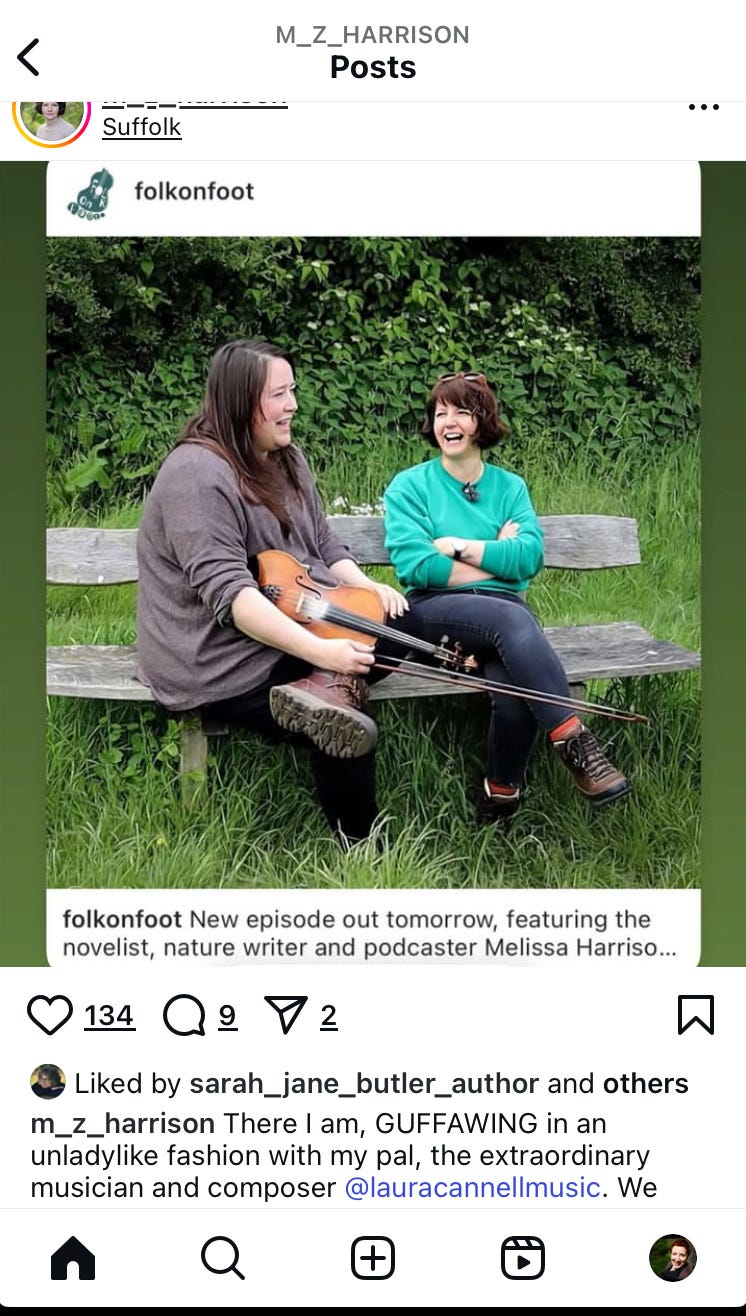
Task: Tap the back arrow icon
Action: click(29, 57)
